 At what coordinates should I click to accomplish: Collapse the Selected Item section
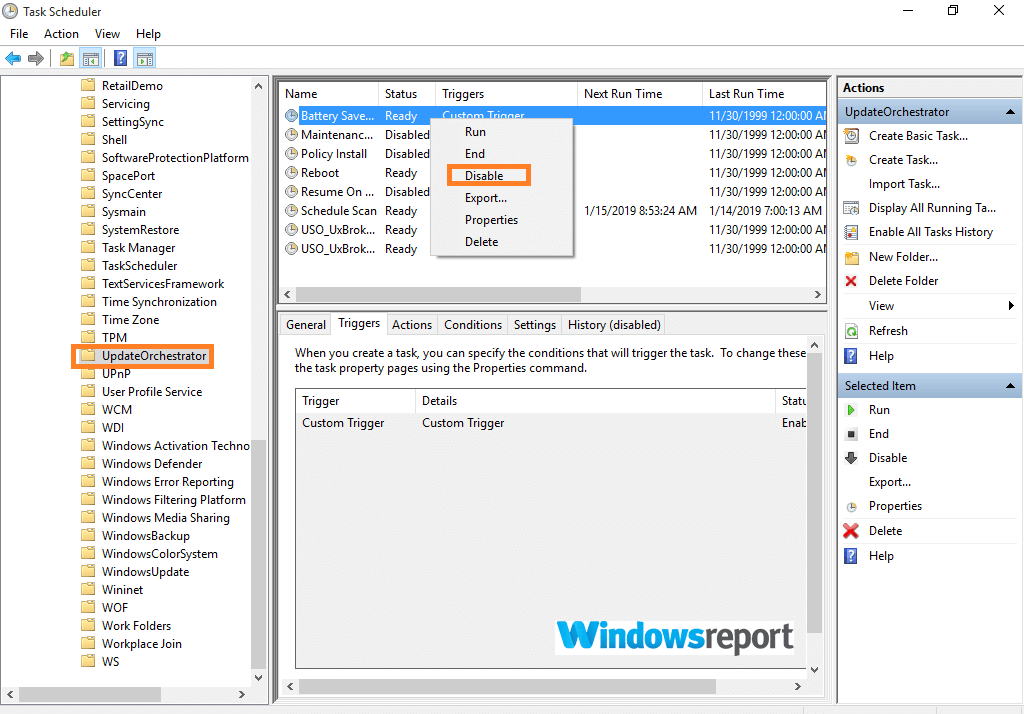click(x=1010, y=386)
